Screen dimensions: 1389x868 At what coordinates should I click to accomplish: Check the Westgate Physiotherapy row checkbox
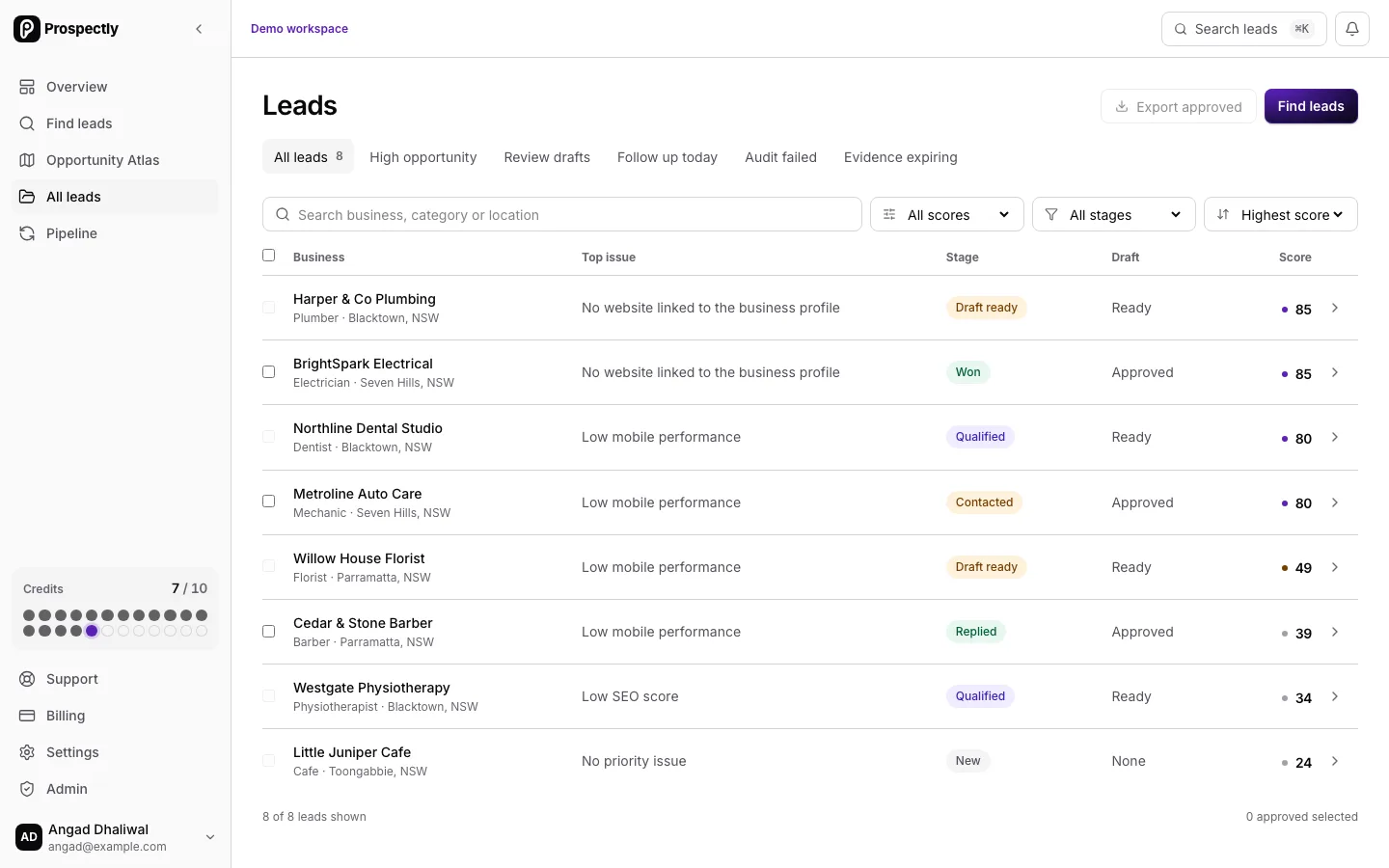pos(269,695)
